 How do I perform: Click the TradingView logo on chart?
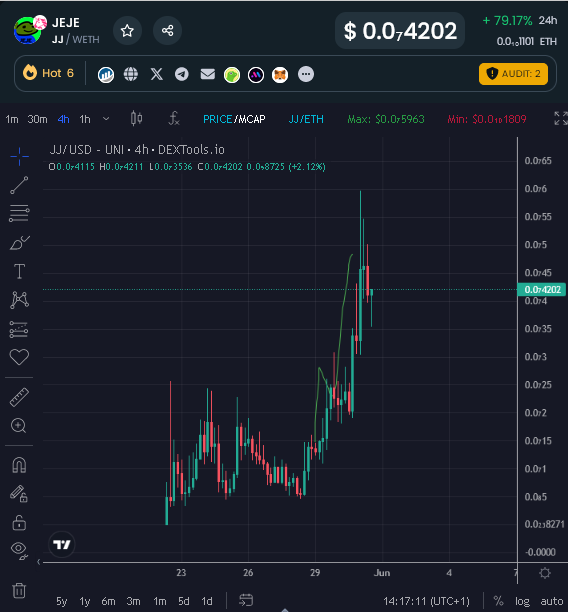tap(62, 544)
